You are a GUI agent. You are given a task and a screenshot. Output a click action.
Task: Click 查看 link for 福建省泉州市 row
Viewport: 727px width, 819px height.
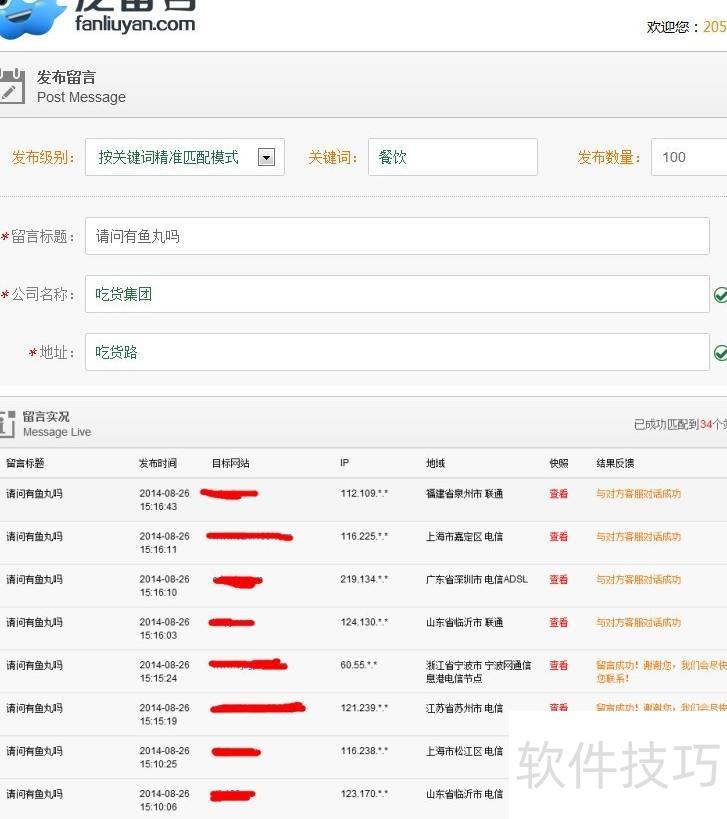(558, 494)
